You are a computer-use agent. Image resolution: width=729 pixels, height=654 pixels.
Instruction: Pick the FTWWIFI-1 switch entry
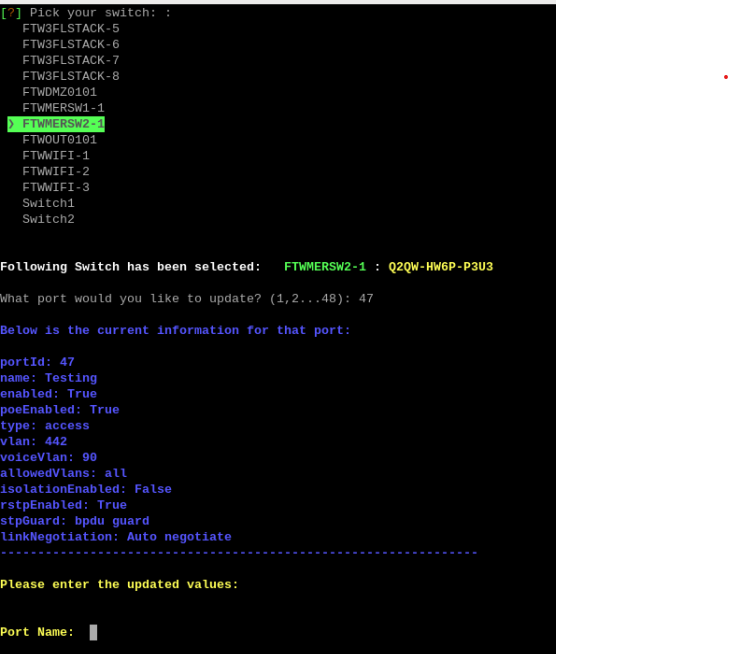click(x=56, y=156)
